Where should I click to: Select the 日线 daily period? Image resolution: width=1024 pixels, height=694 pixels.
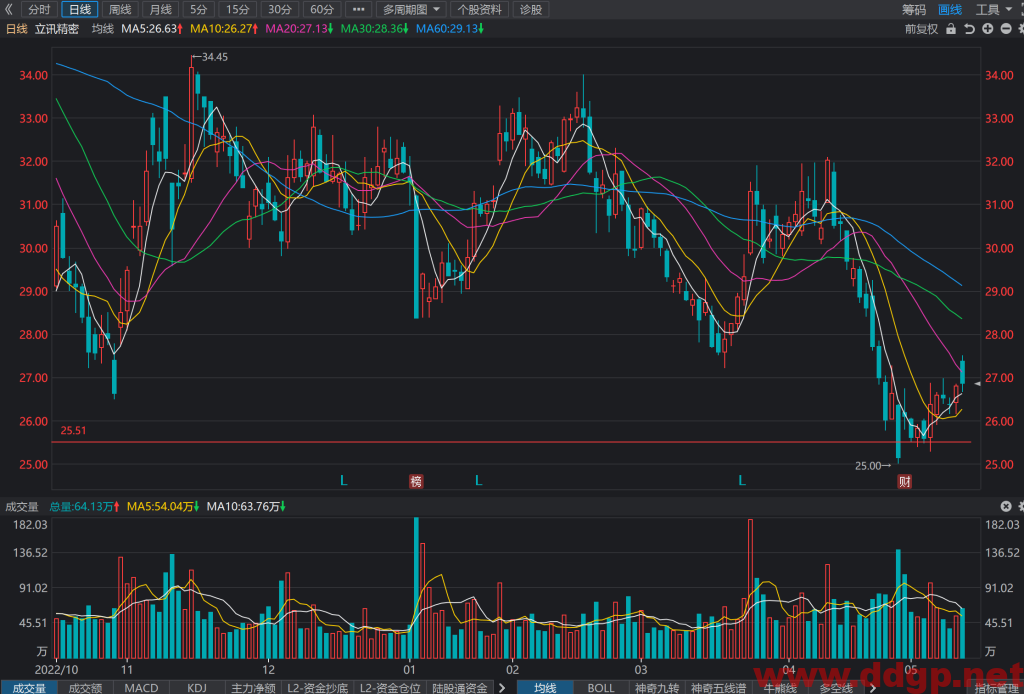(80, 9)
